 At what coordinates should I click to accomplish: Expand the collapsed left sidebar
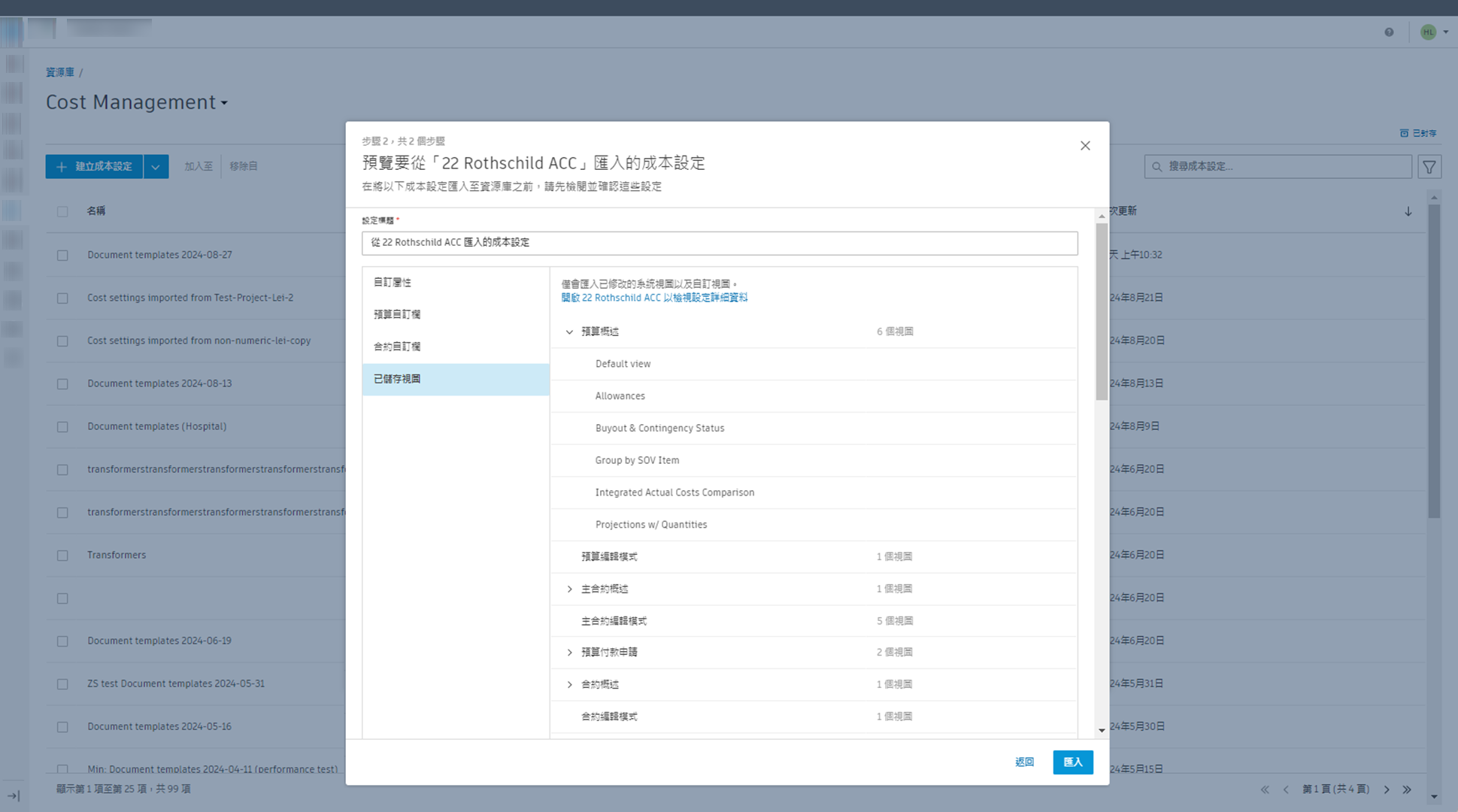click(14, 795)
